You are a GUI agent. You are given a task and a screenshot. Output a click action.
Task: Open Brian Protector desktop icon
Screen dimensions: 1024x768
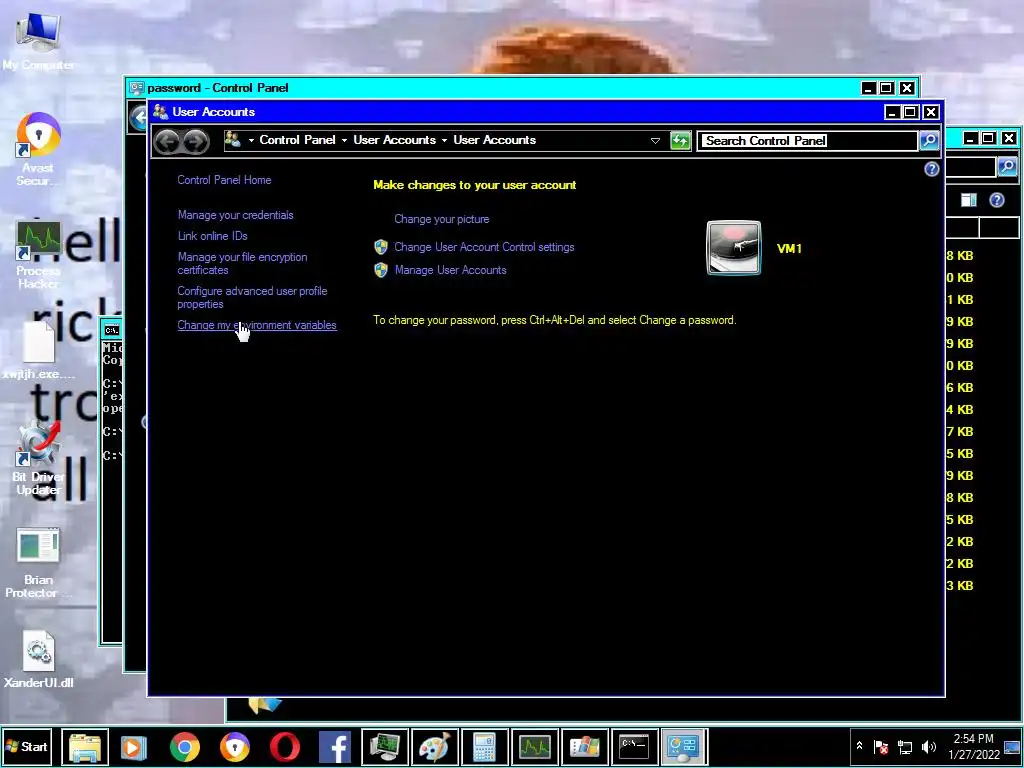click(38, 563)
